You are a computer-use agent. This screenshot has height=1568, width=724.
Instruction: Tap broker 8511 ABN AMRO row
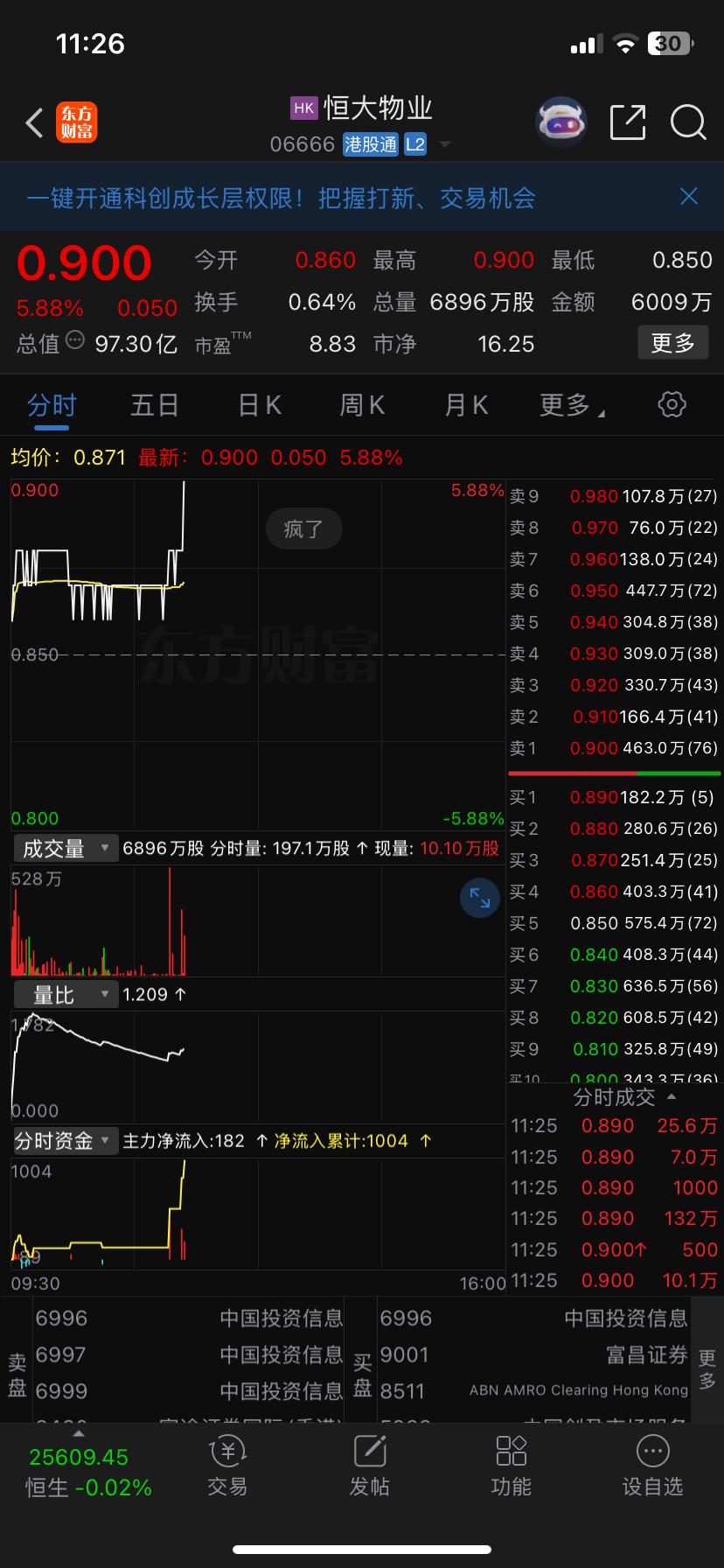[x=533, y=1390]
